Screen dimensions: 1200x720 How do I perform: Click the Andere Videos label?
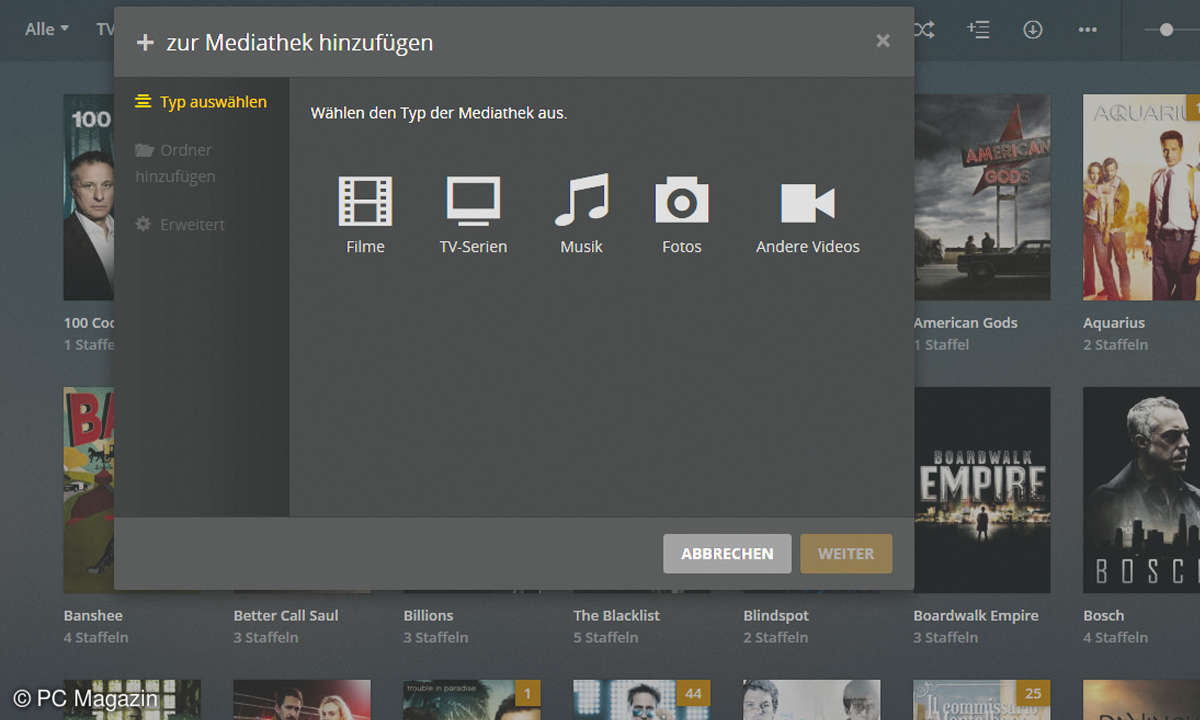click(808, 247)
